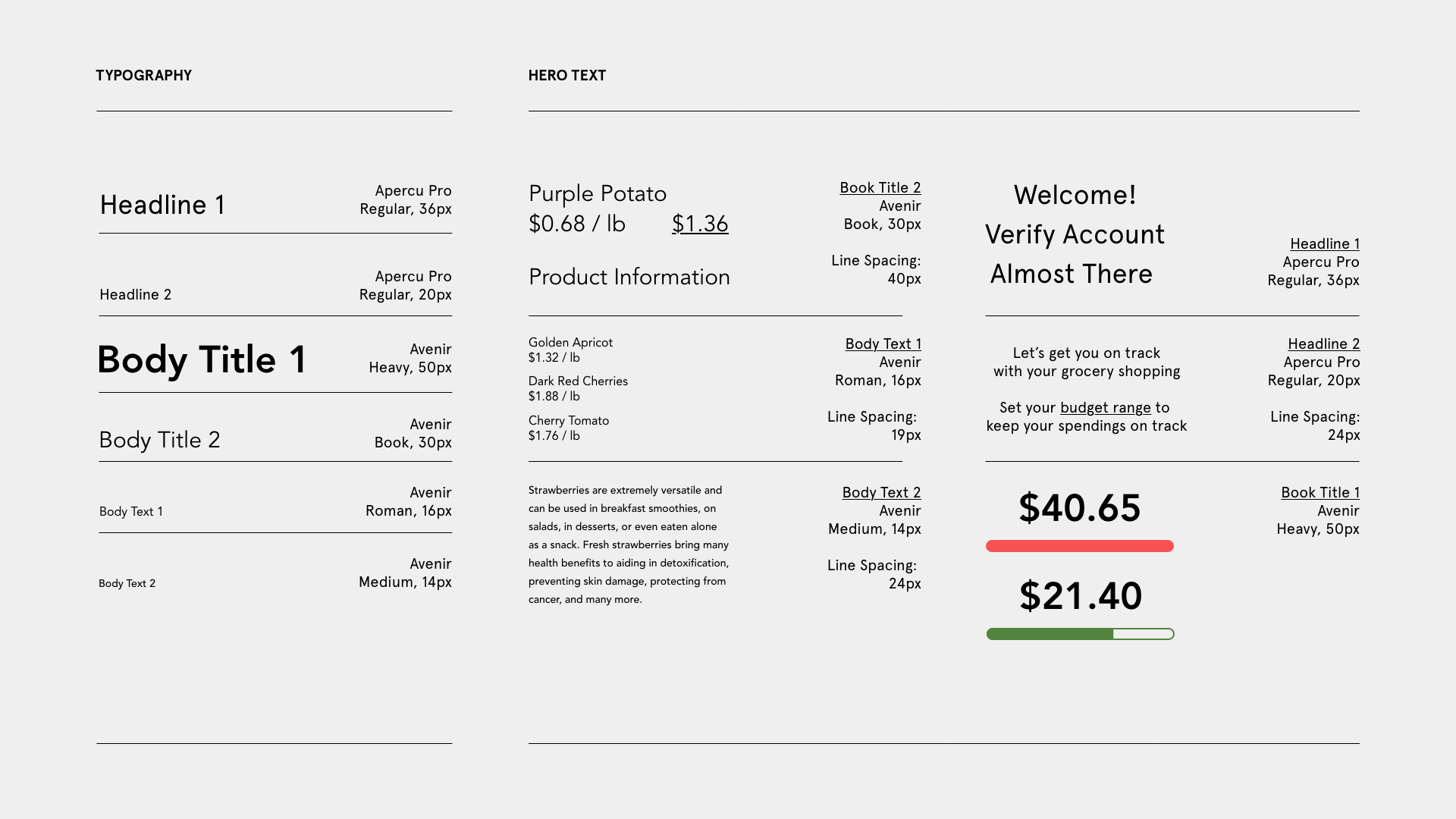
Task: Select the underlined Book Title 1 label
Action: point(1319,493)
